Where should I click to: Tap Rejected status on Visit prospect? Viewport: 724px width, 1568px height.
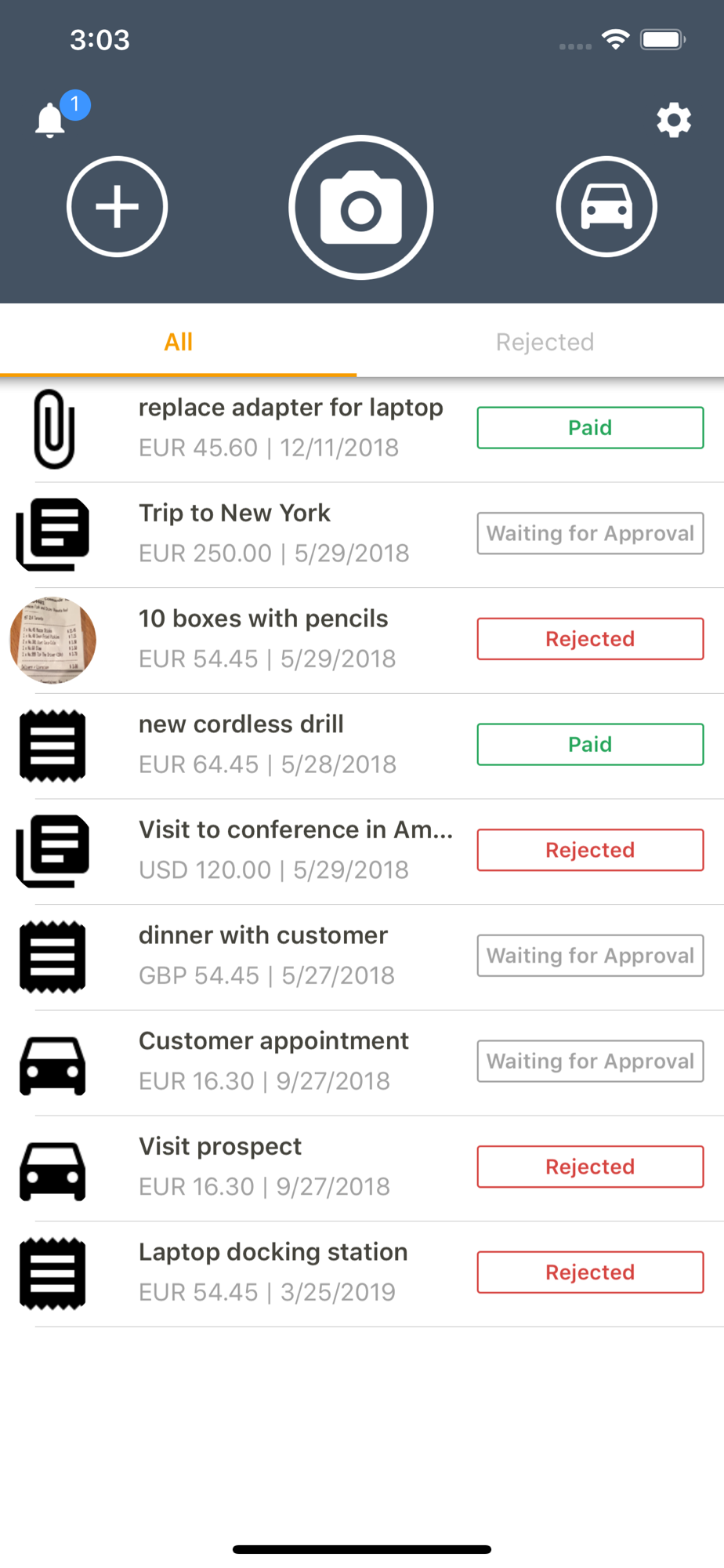tap(590, 1167)
